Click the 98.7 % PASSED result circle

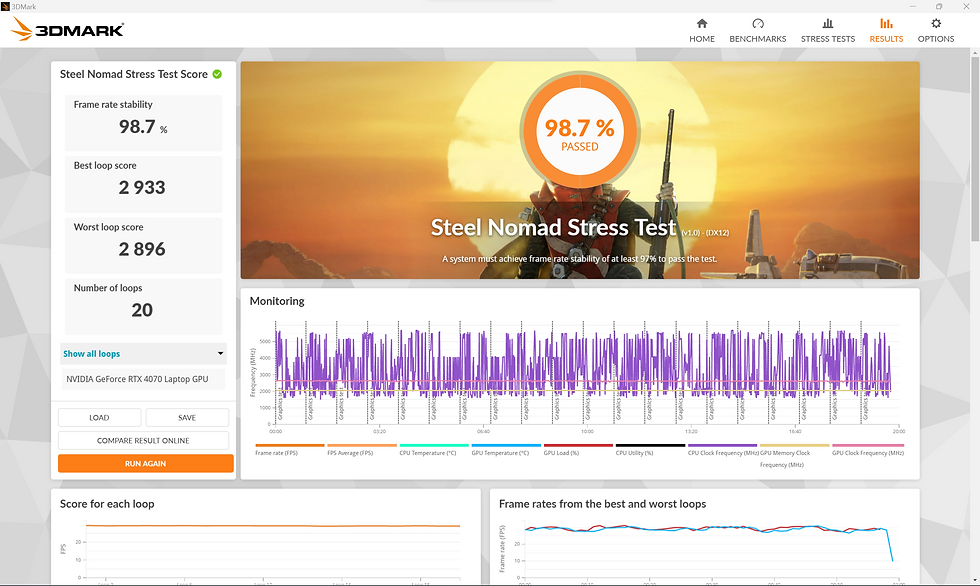[579, 132]
